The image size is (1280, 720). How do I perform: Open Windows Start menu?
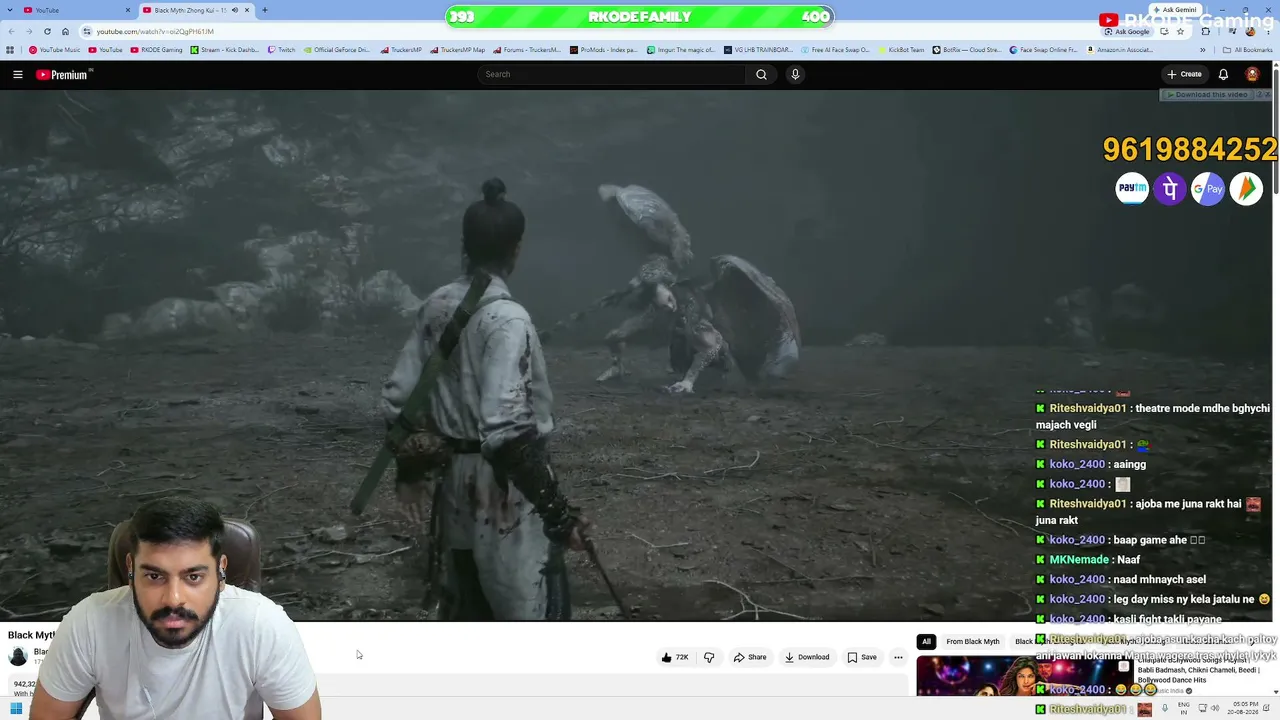click(16, 709)
